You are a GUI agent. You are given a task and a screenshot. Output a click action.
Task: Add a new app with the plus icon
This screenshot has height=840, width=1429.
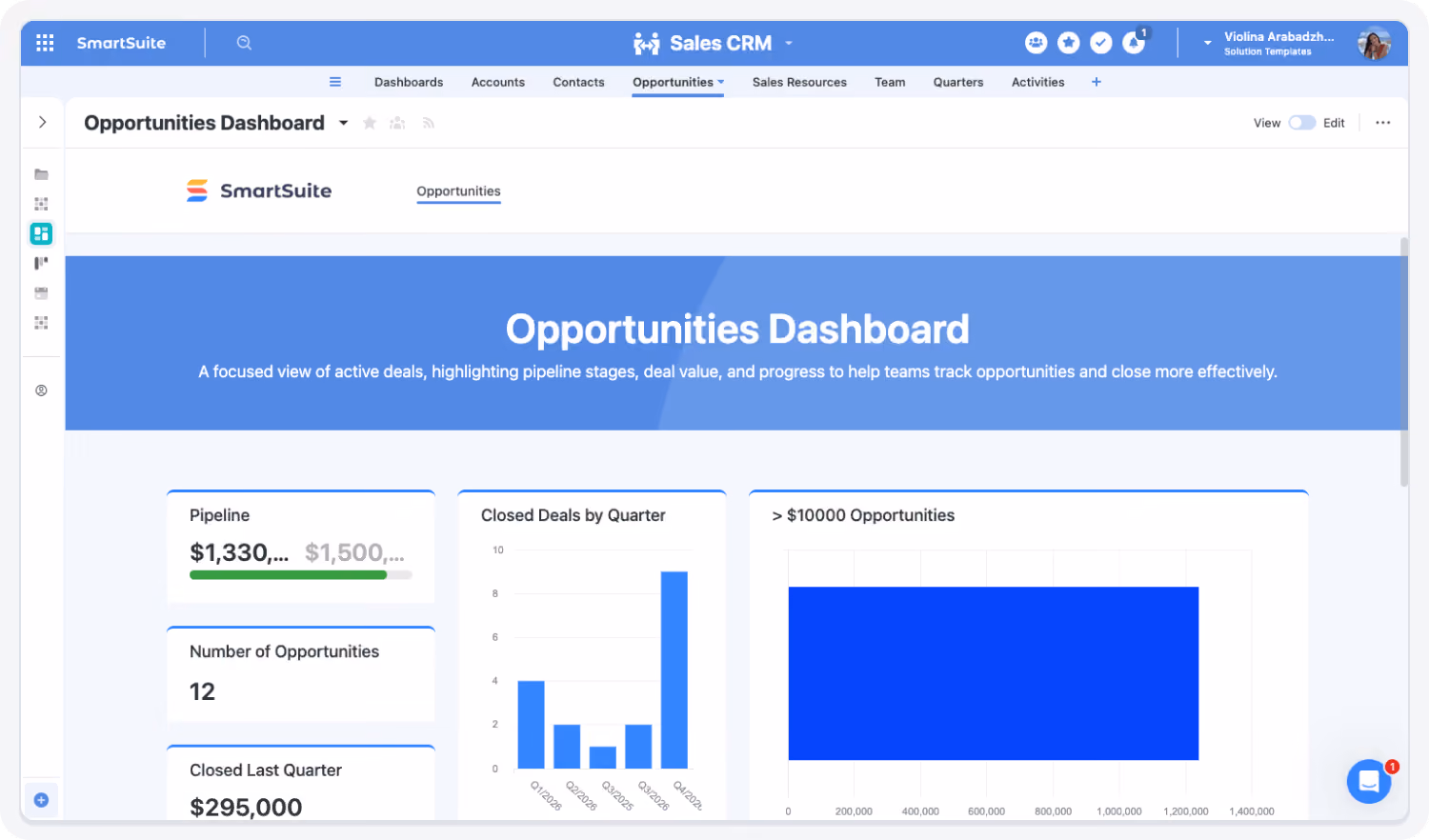1097,82
